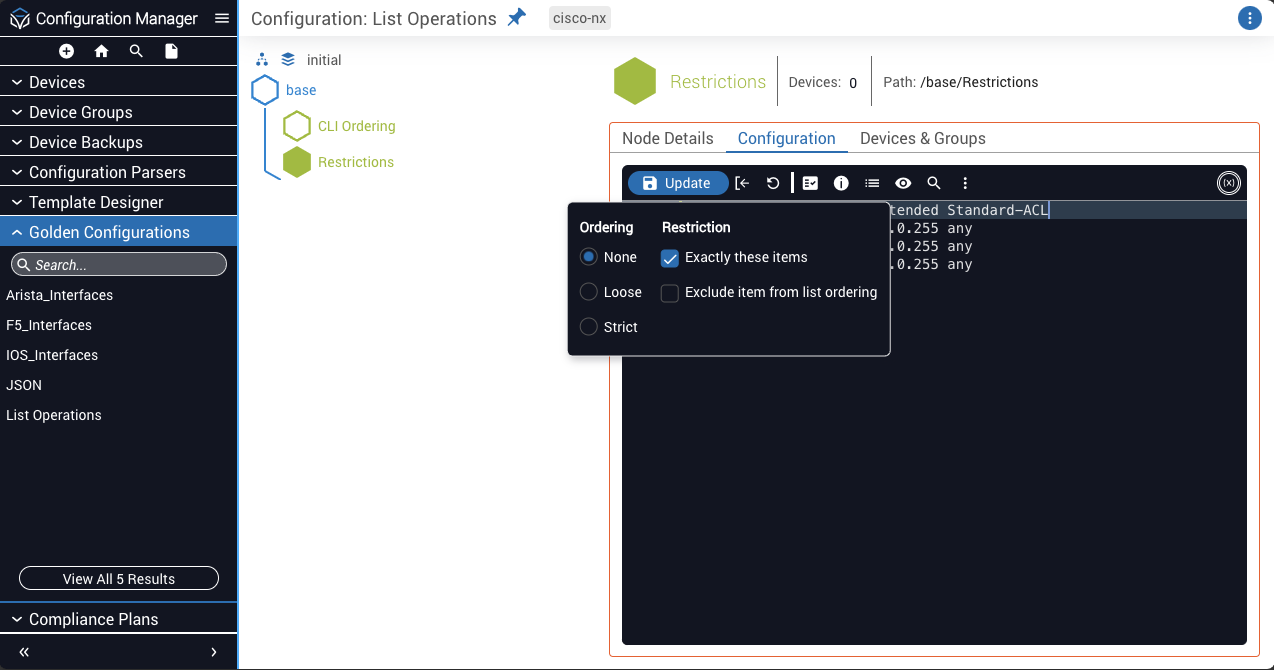Select the Loose ordering radio button

point(589,292)
